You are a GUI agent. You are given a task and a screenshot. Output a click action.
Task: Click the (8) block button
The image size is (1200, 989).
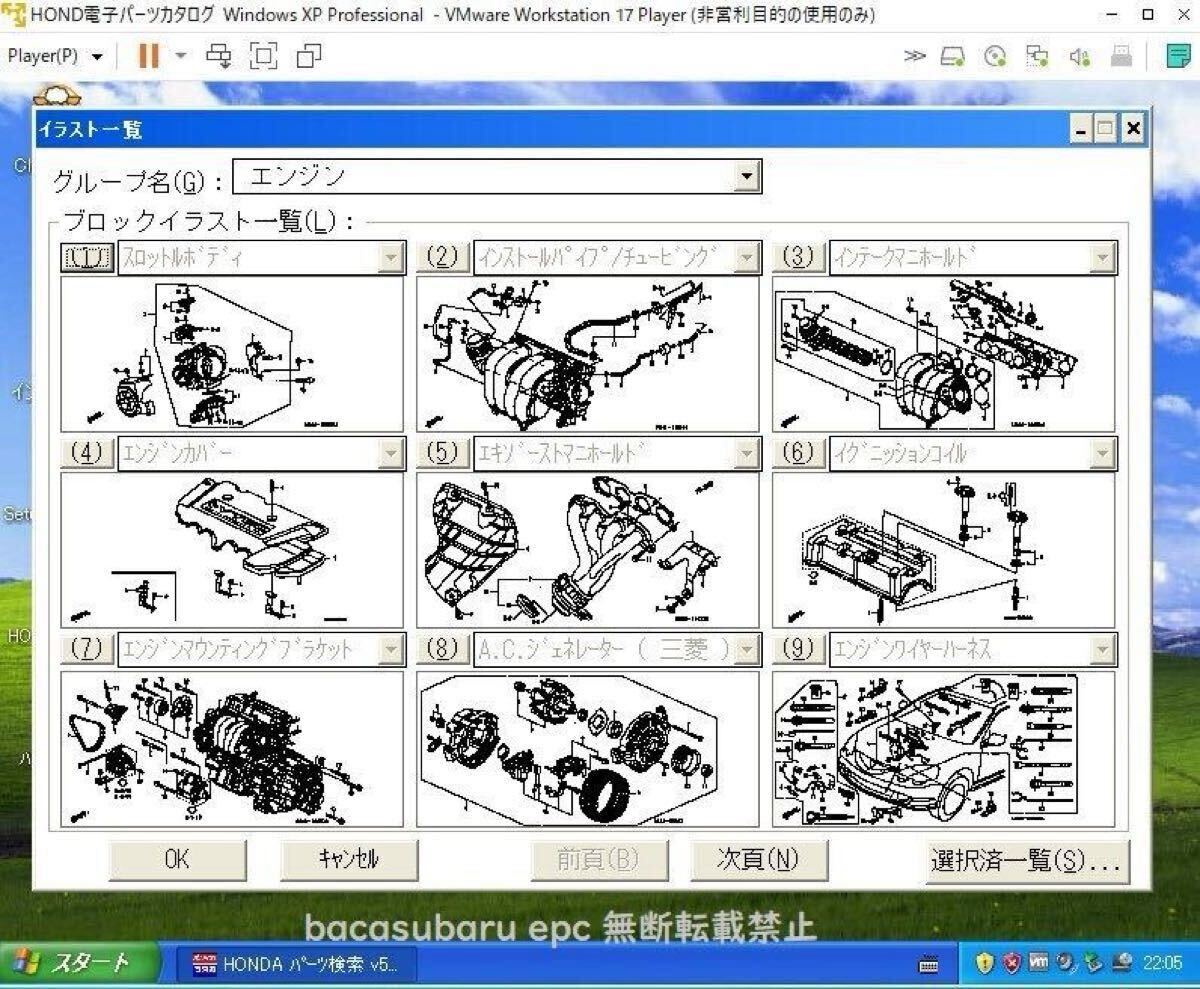442,650
